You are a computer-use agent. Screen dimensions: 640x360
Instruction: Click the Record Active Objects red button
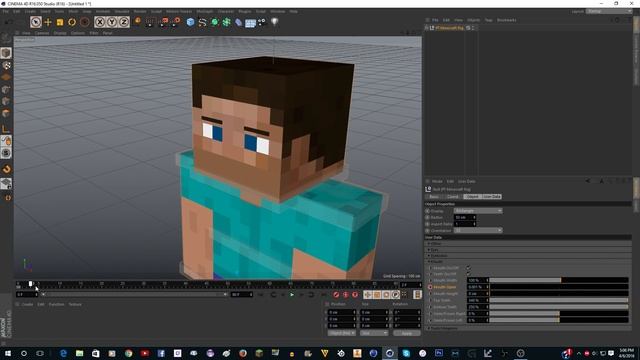[336, 295]
